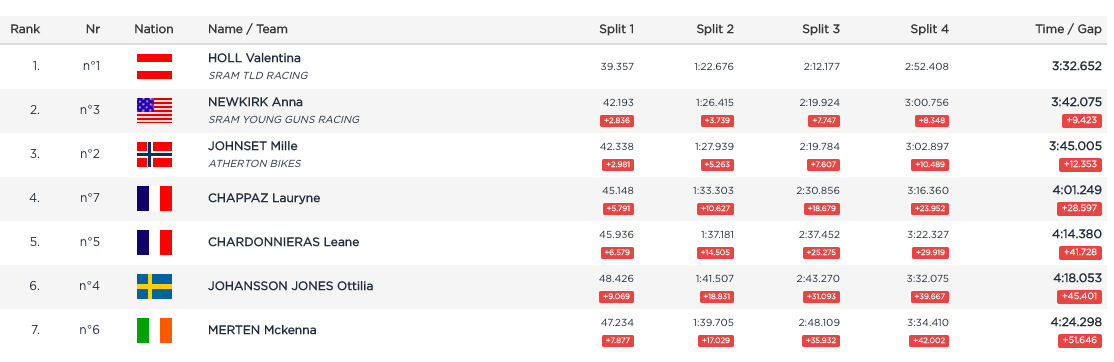Screen dimensions: 1114x362
Task: Click the Name / Team column header
Action: click(248, 29)
